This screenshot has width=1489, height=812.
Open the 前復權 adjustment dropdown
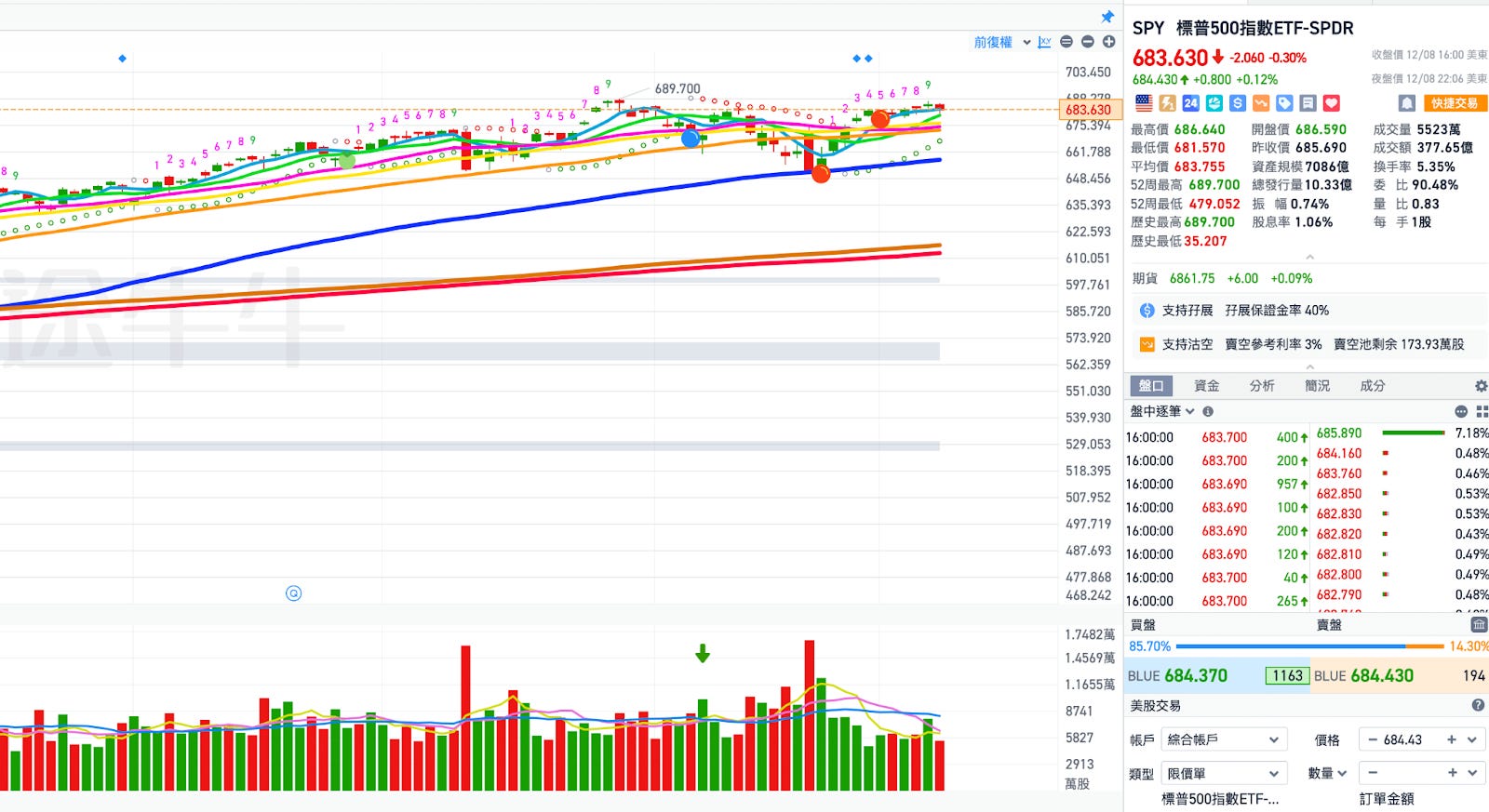click(x=1002, y=42)
